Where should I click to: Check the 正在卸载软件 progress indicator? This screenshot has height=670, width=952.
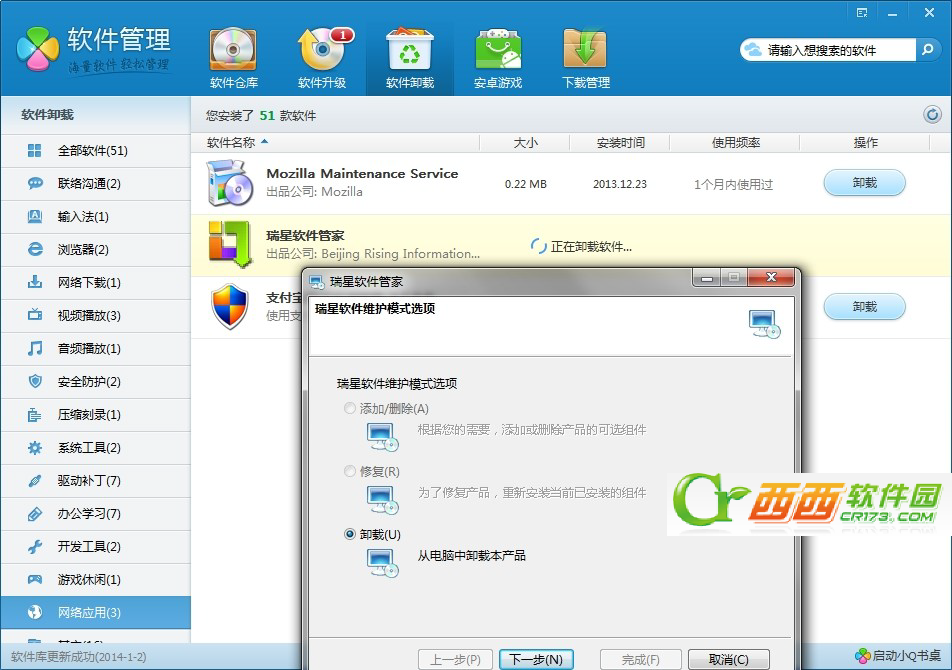[x=580, y=247]
